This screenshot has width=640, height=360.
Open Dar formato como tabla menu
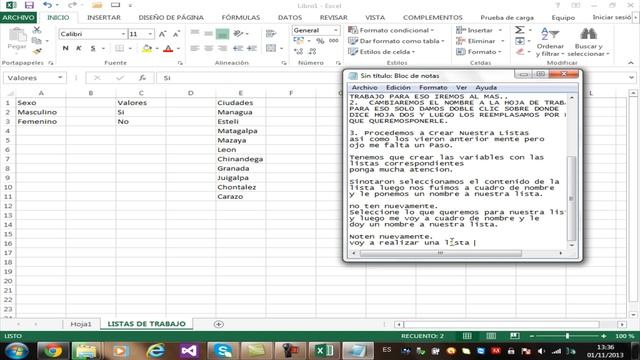396,41
